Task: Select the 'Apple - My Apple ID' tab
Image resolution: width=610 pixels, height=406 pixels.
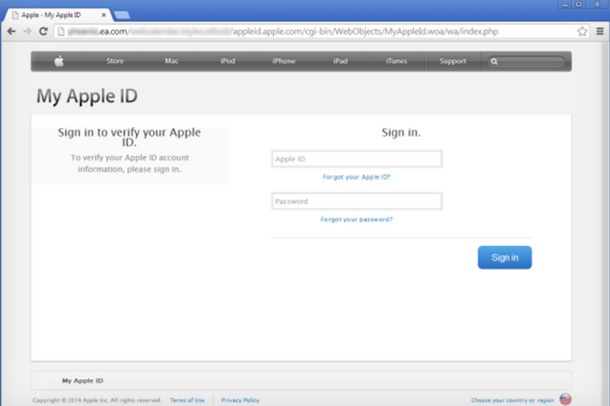Action: (x=55, y=15)
